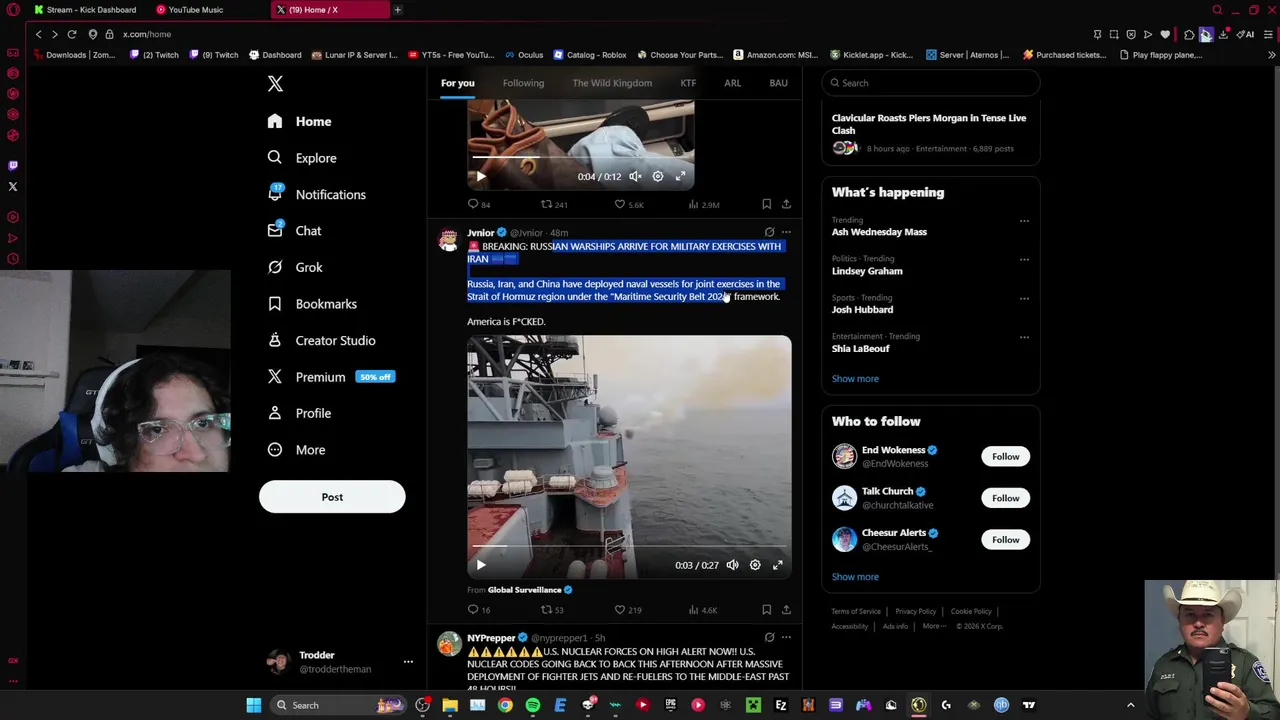This screenshot has height=720, width=1280.
Task: Follow Talk Church
Action: [x=1005, y=498]
